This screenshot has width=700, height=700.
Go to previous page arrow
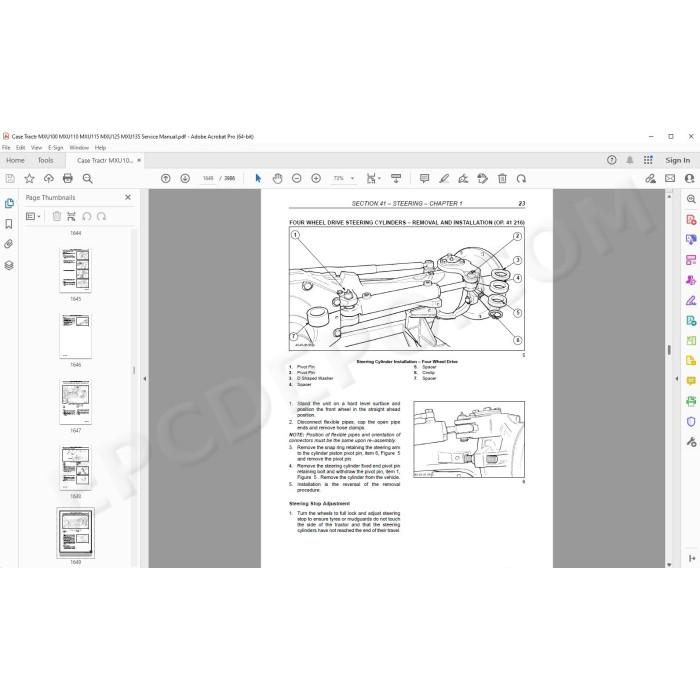pyautogui.click(x=166, y=179)
